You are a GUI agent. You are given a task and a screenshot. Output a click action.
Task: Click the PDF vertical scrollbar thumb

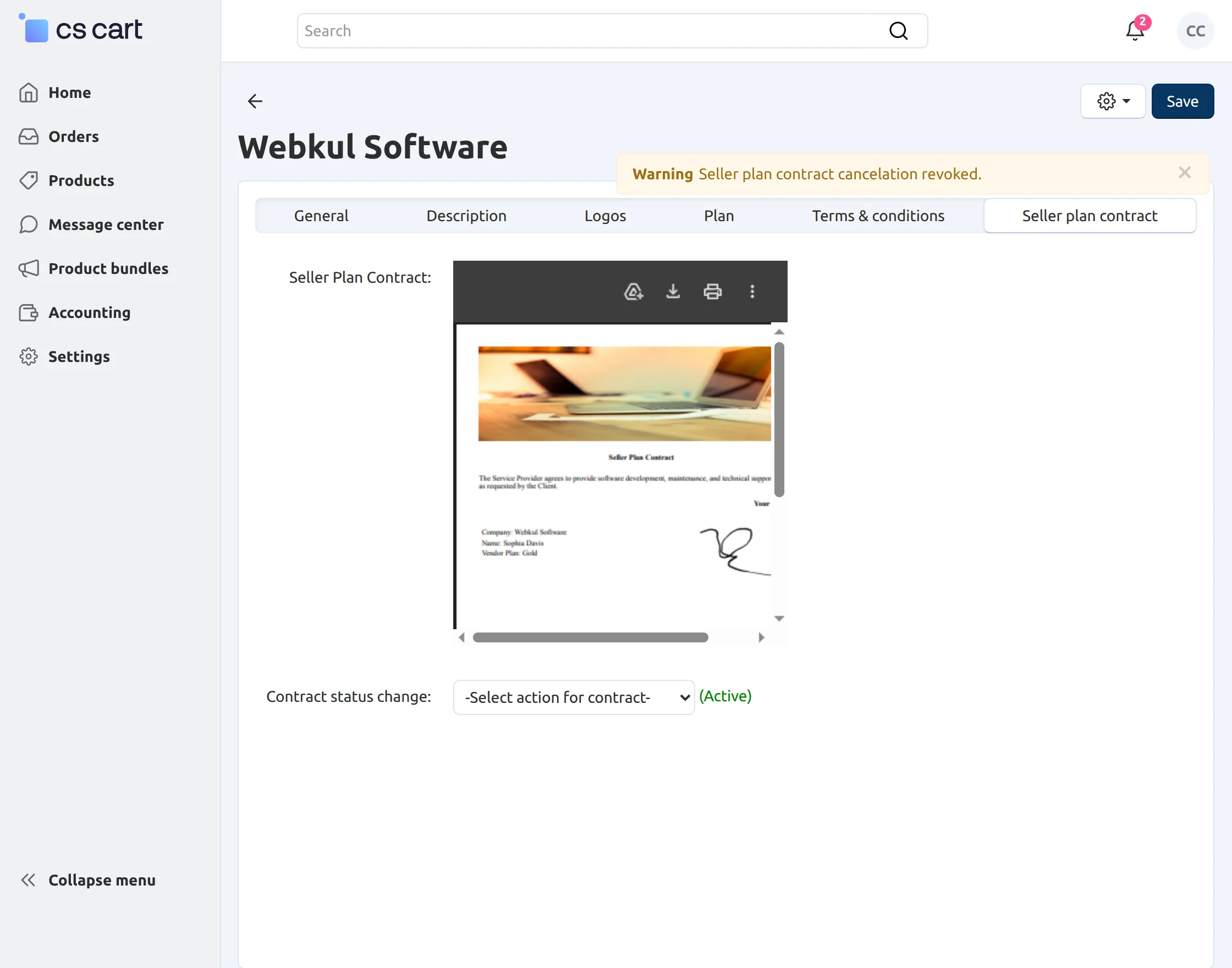(779, 420)
